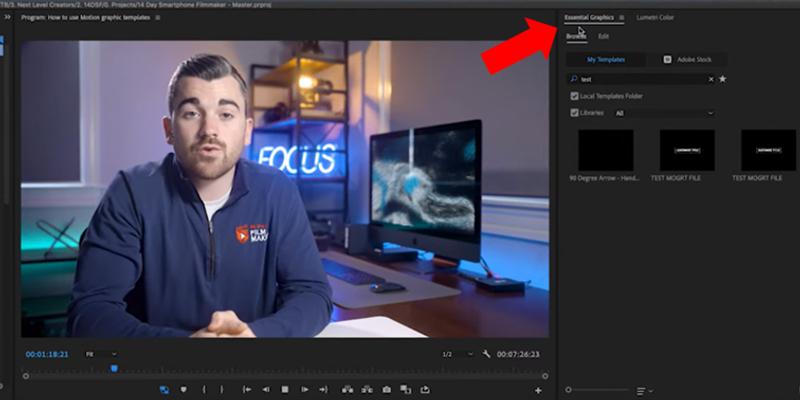800x400 pixels.
Task: Open the Button Editor plus icon
Action: 538,391
